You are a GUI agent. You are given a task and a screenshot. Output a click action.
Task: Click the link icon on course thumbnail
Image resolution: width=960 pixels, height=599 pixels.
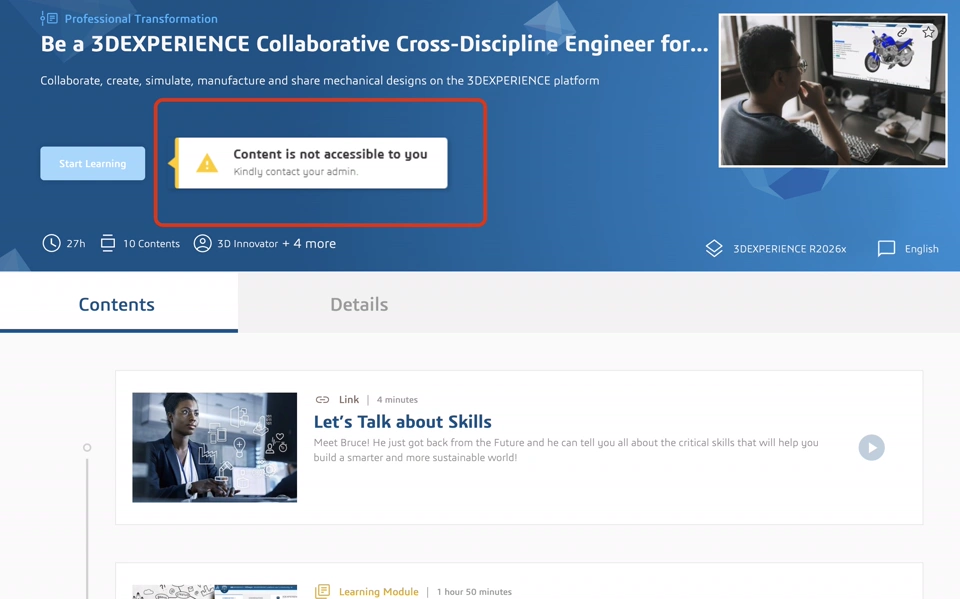click(902, 32)
